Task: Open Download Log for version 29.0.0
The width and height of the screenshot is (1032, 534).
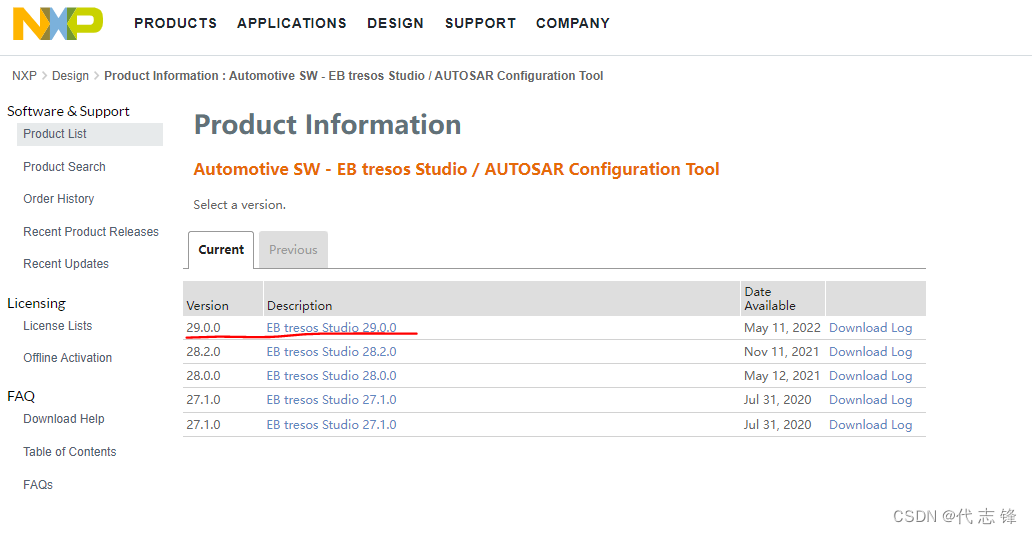Action: 871,328
